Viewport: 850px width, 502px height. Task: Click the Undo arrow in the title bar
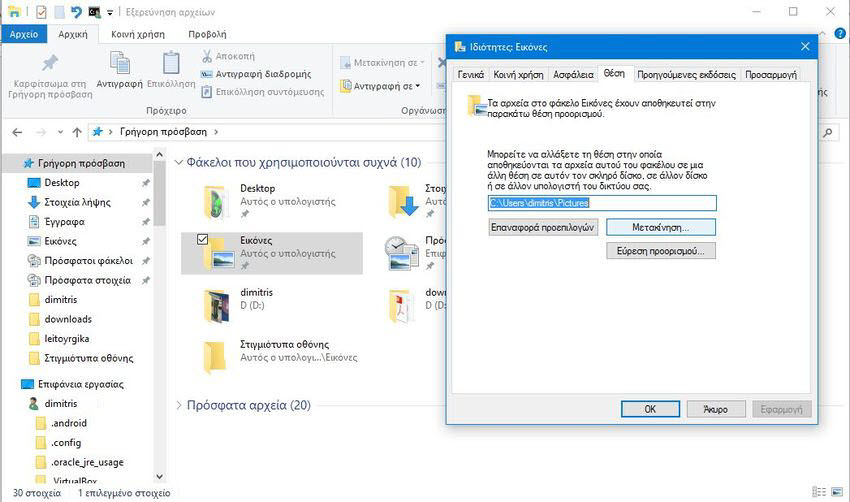click(76, 12)
